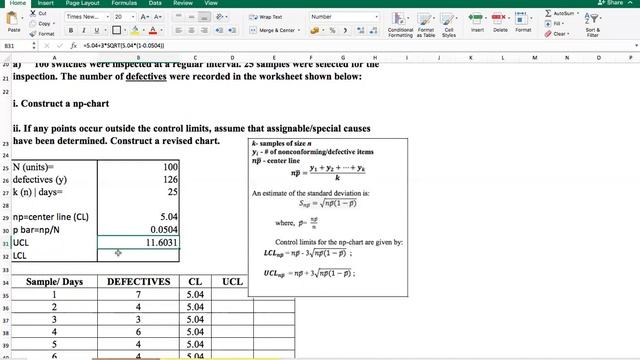Click the Share button

611,3
